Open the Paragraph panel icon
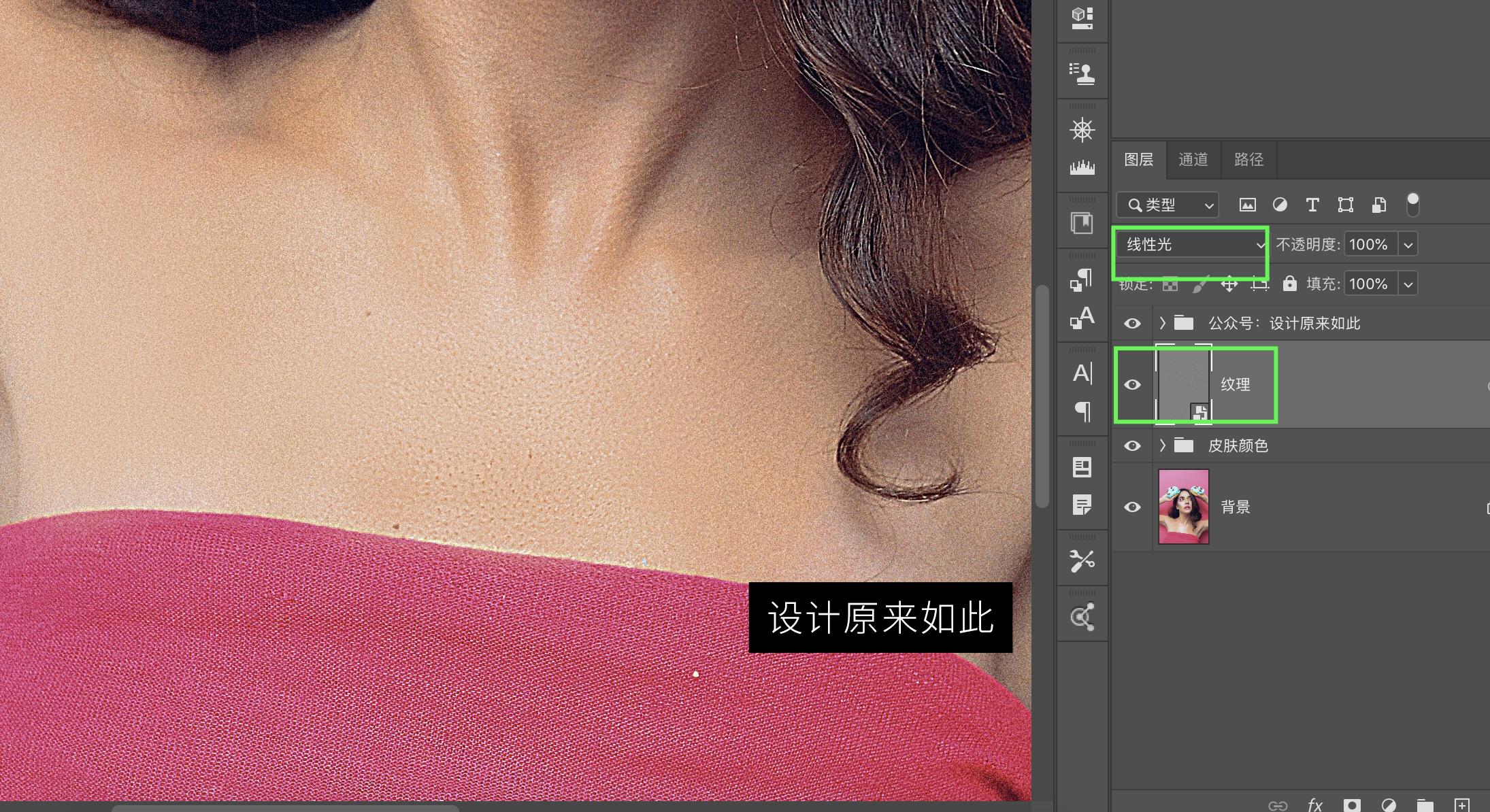Viewport: 1490px width, 812px height. click(x=1082, y=411)
